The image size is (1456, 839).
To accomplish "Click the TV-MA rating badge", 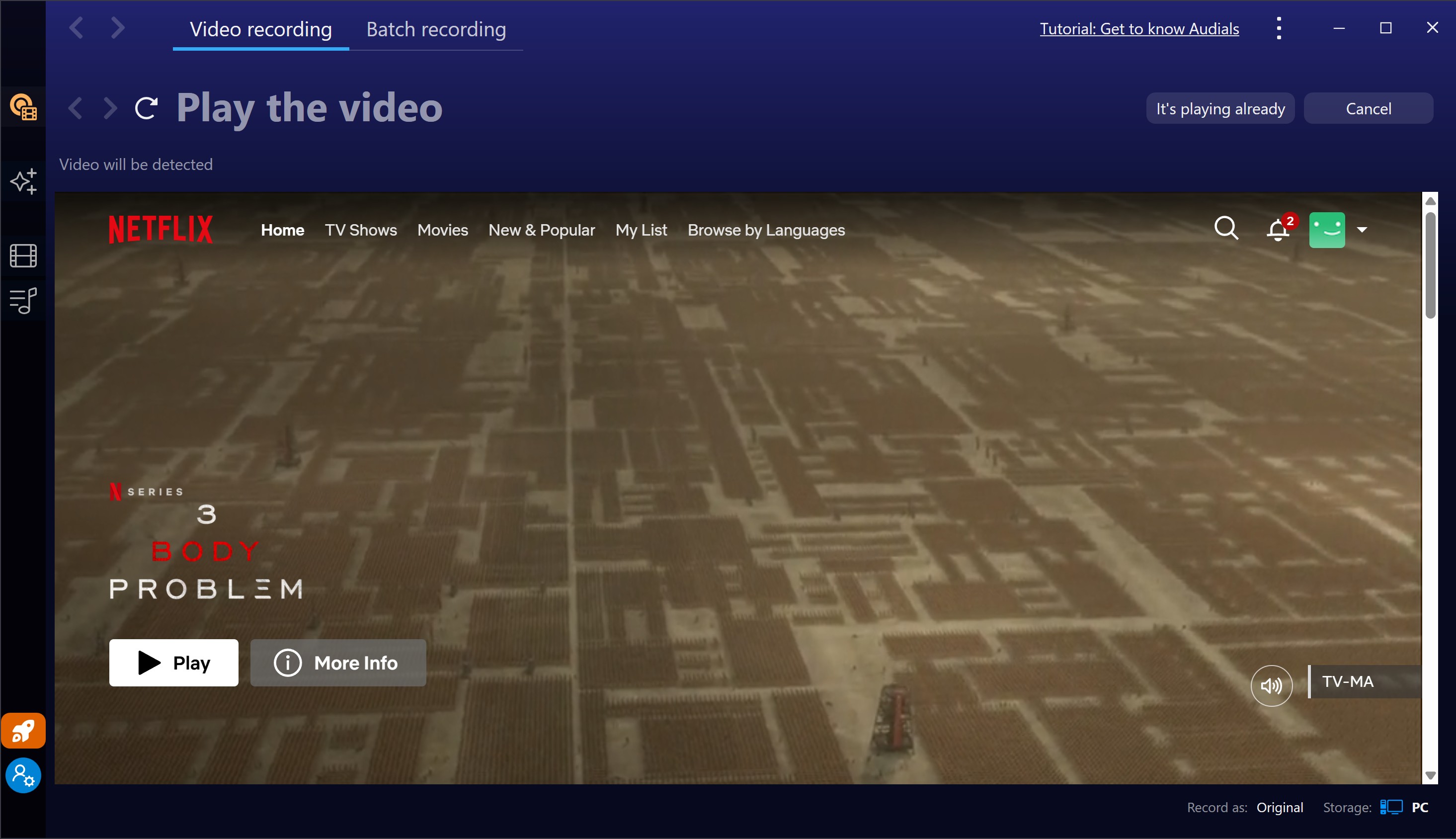I will [x=1365, y=682].
